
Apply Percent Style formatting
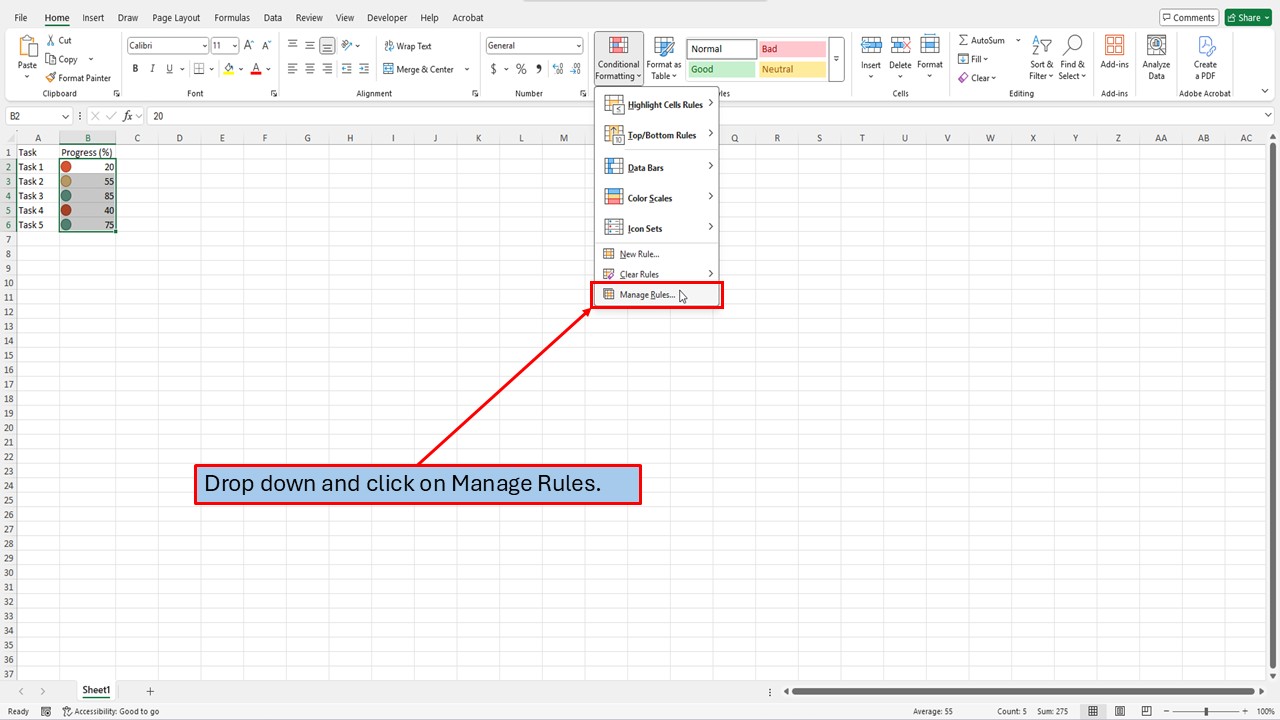coord(521,69)
